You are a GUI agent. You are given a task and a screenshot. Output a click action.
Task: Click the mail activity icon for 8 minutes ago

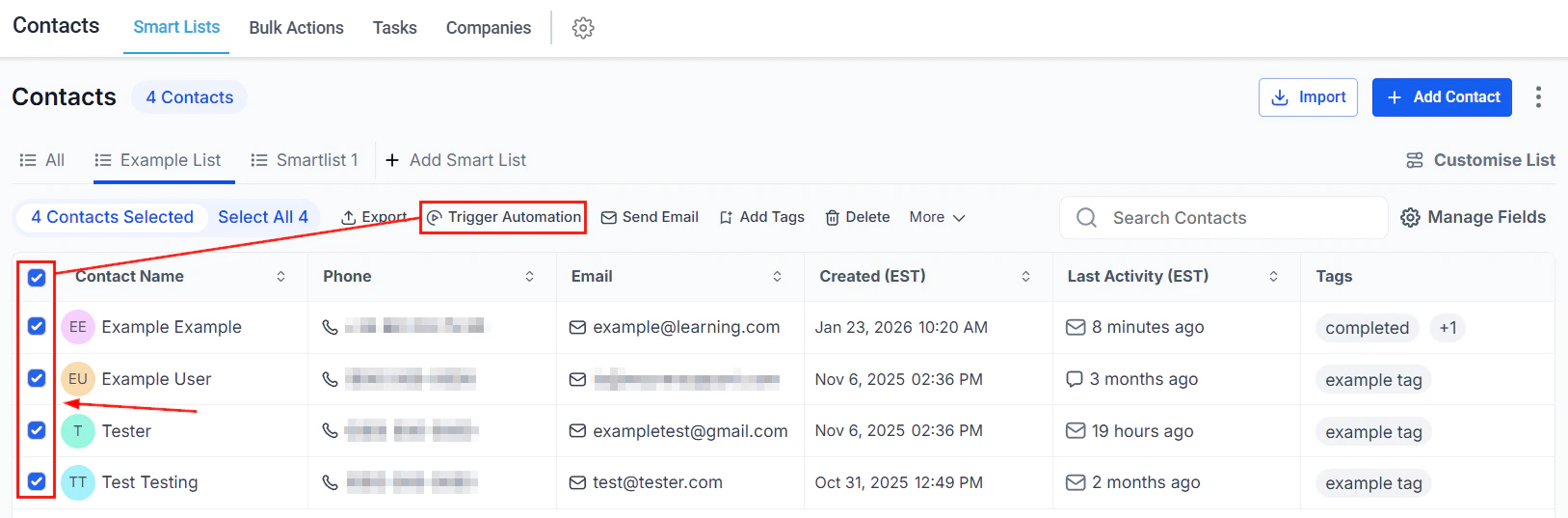tap(1076, 327)
